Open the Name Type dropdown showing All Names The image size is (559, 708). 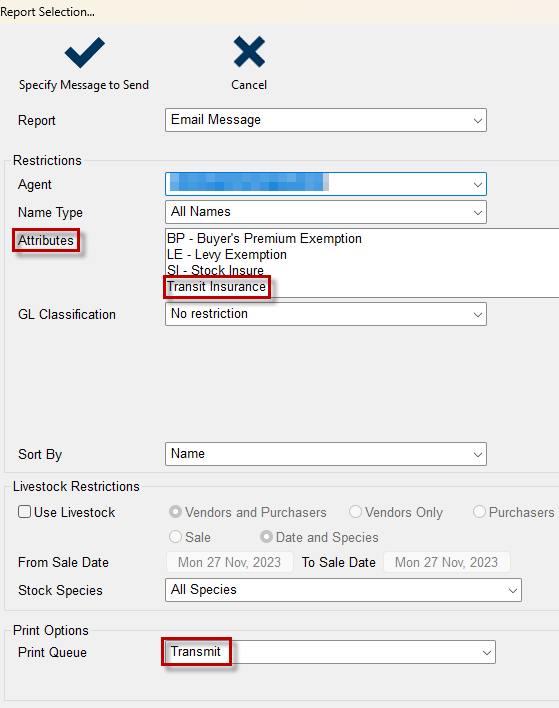(x=326, y=212)
